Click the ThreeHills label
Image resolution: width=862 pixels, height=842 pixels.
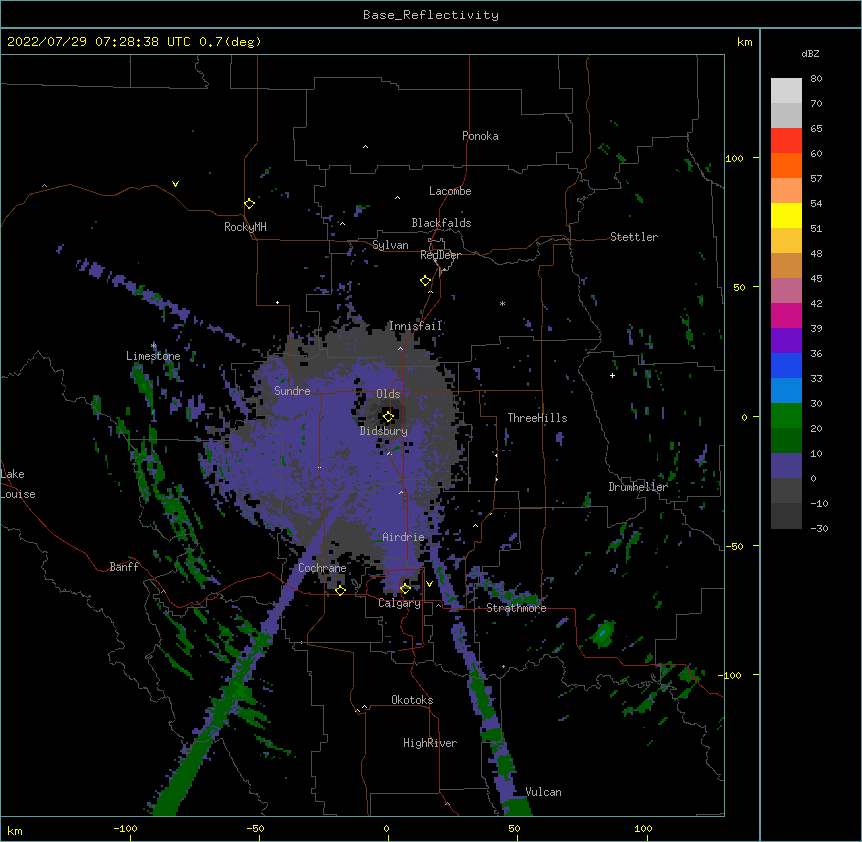click(537, 418)
